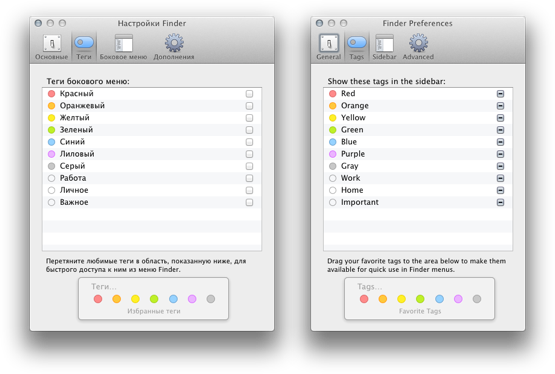Enable checkbox for Личное tag
Screen dimensions: 555x374
pos(249,190)
